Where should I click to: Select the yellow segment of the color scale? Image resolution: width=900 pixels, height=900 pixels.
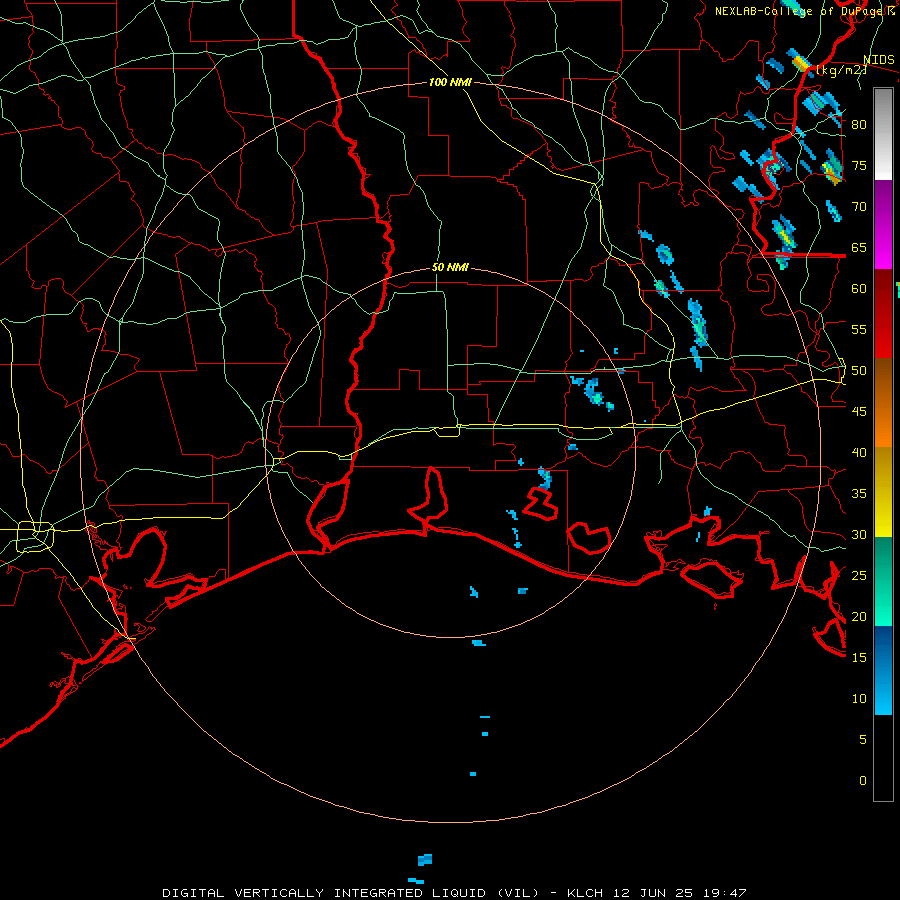click(883, 492)
